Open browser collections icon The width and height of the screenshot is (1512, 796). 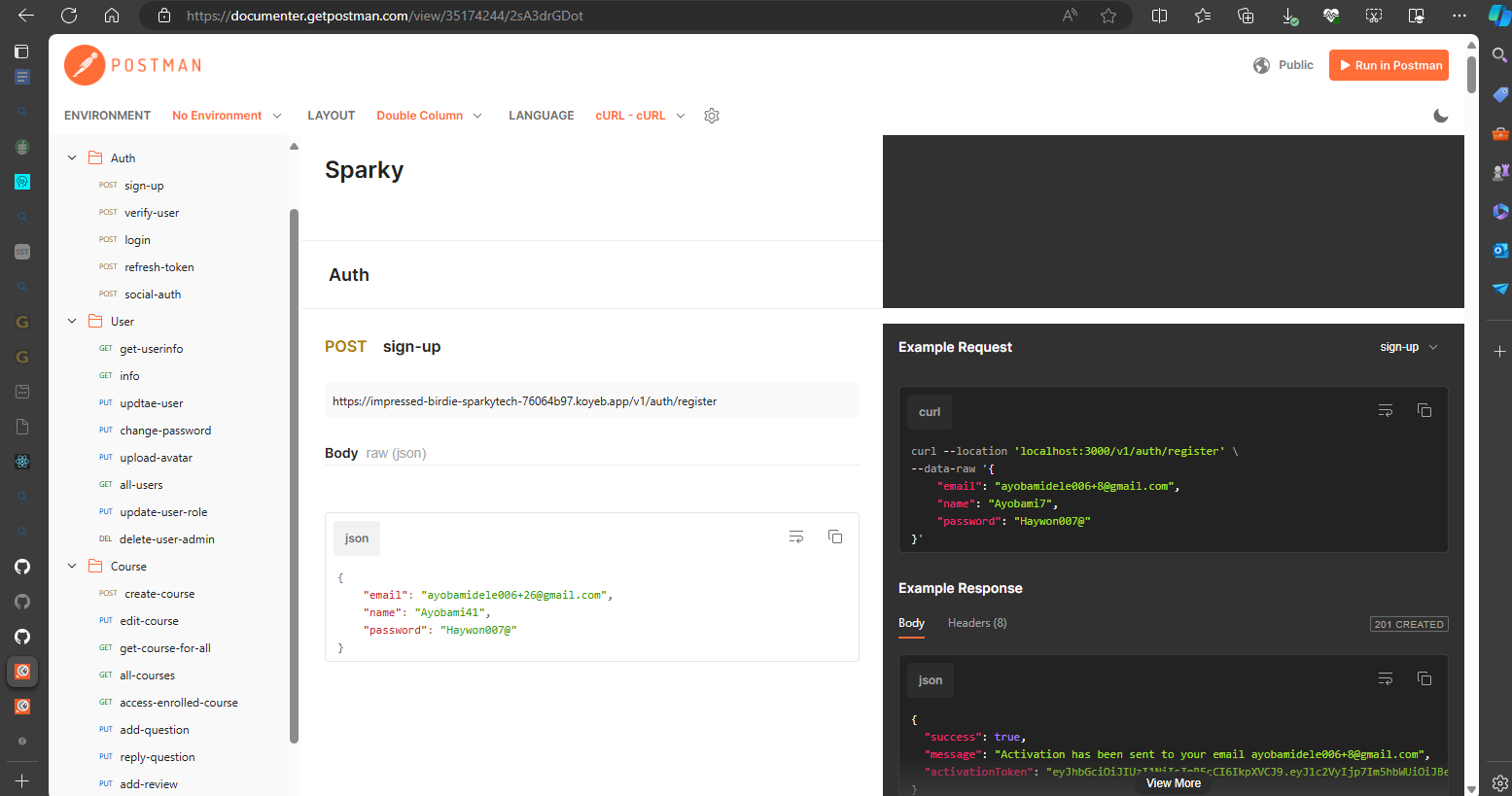(x=1246, y=16)
